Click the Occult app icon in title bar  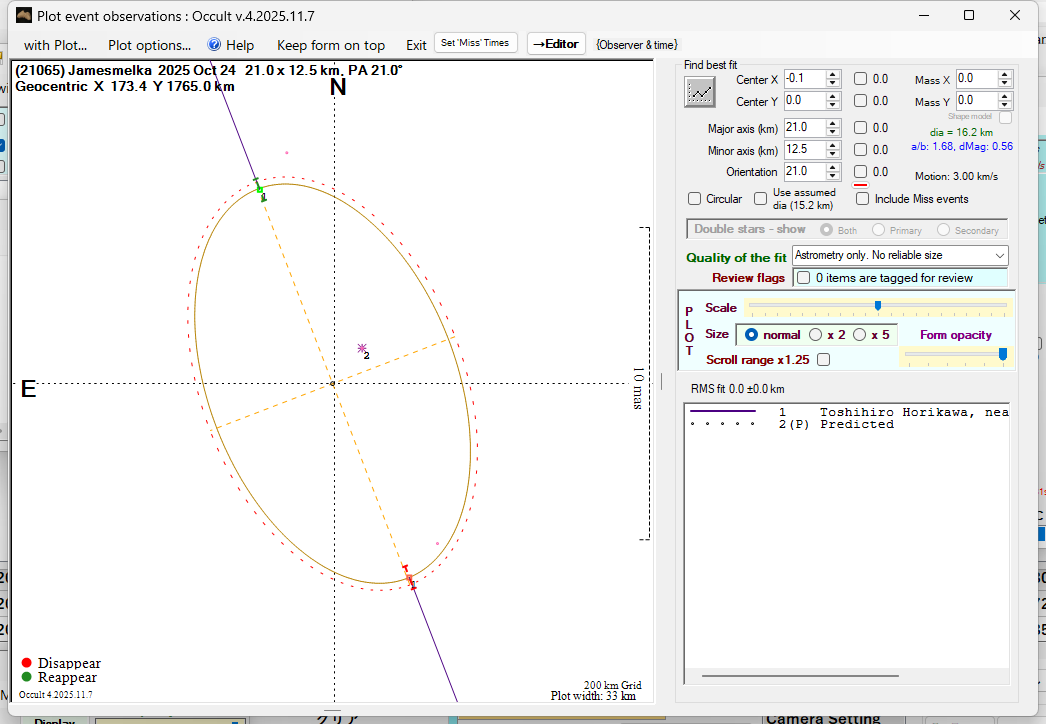(x=23, y=15)
